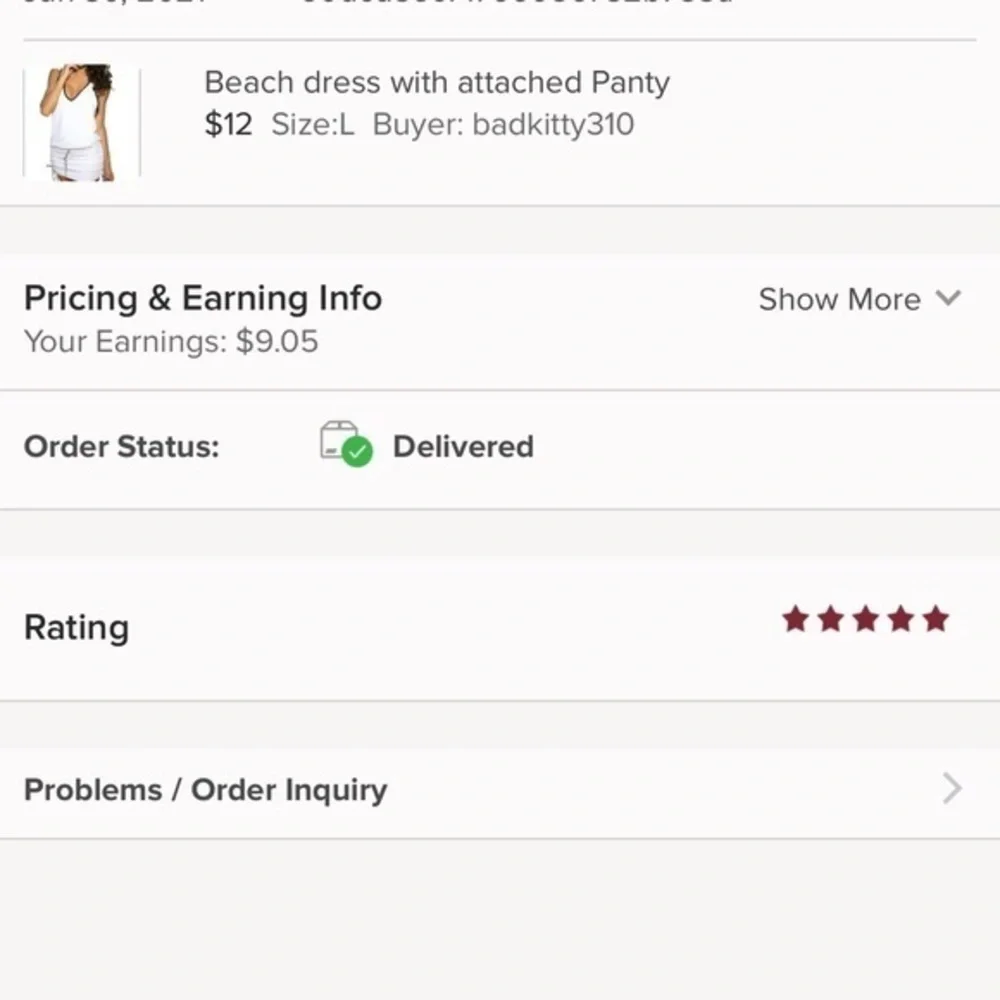Click the Rating section label

pos(76,627)
